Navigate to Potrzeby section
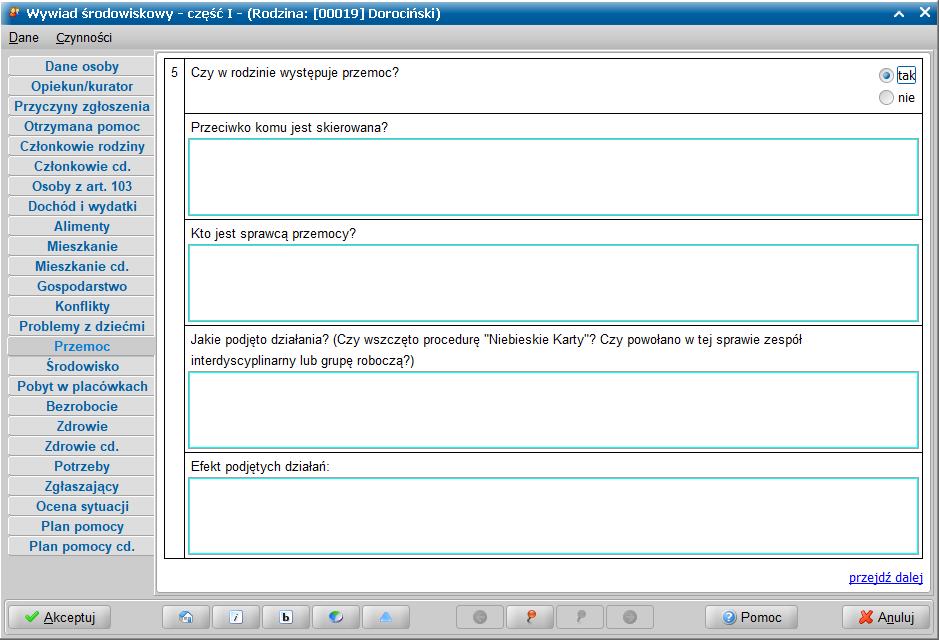The width and height of the screenshot is (939, 640). click(x=82, y=466)
